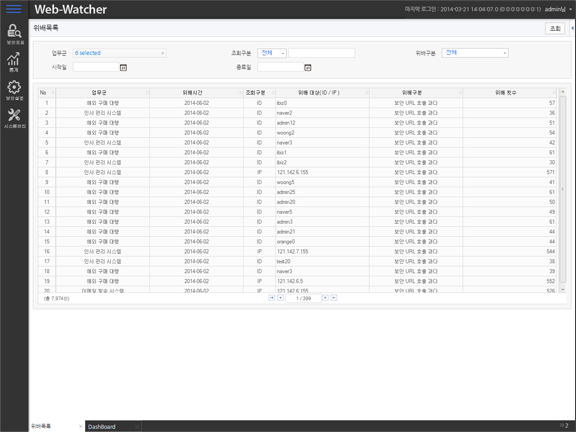Sort by the 조회구분 column header
The height and width of the screenshot is (432, 576).
[259, 93]
